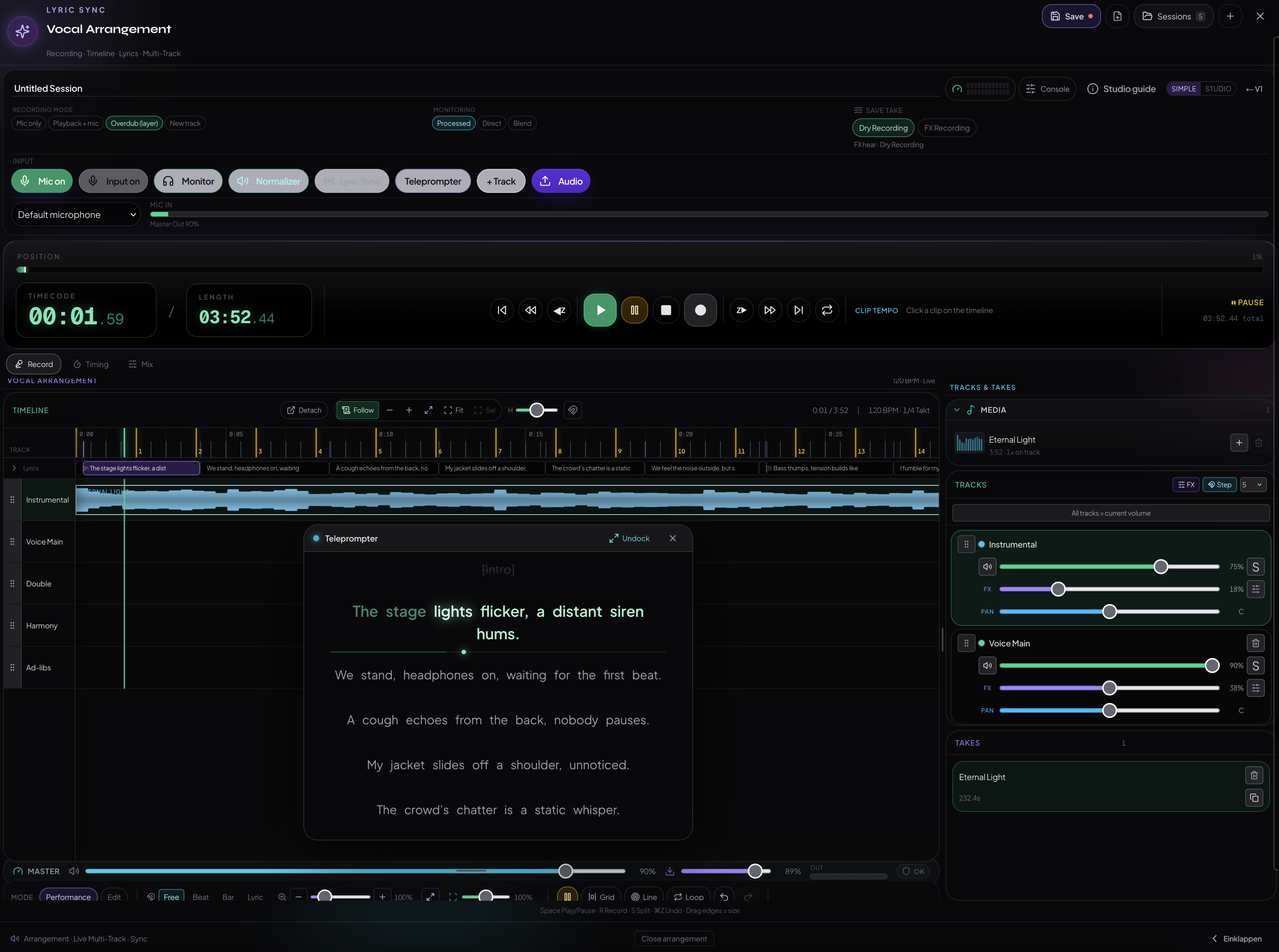Image resolution: width=1279 pixels, height=952 pixels.
Task: Add Eternal Light media with plus icon
Action: tap(1239, 443)
